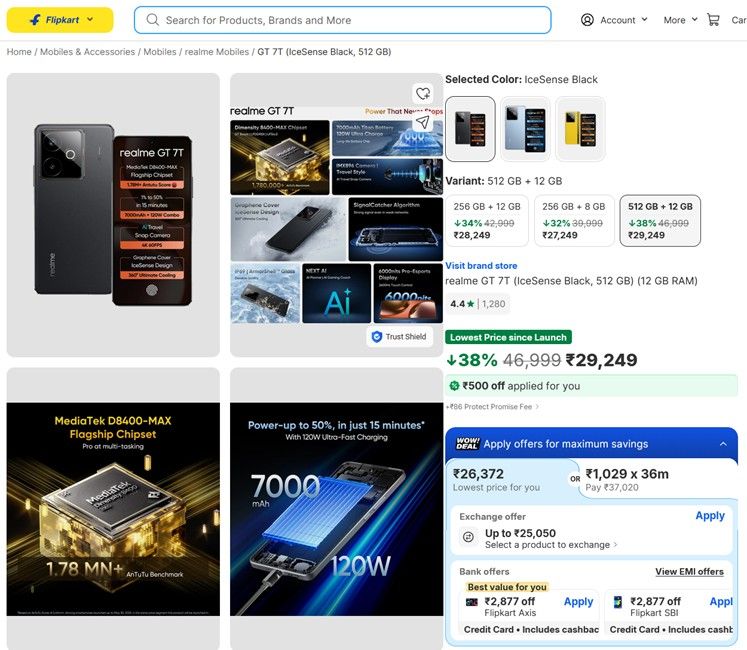Click the exchange swap icon
Screen dimensions: 747x650
468,537
